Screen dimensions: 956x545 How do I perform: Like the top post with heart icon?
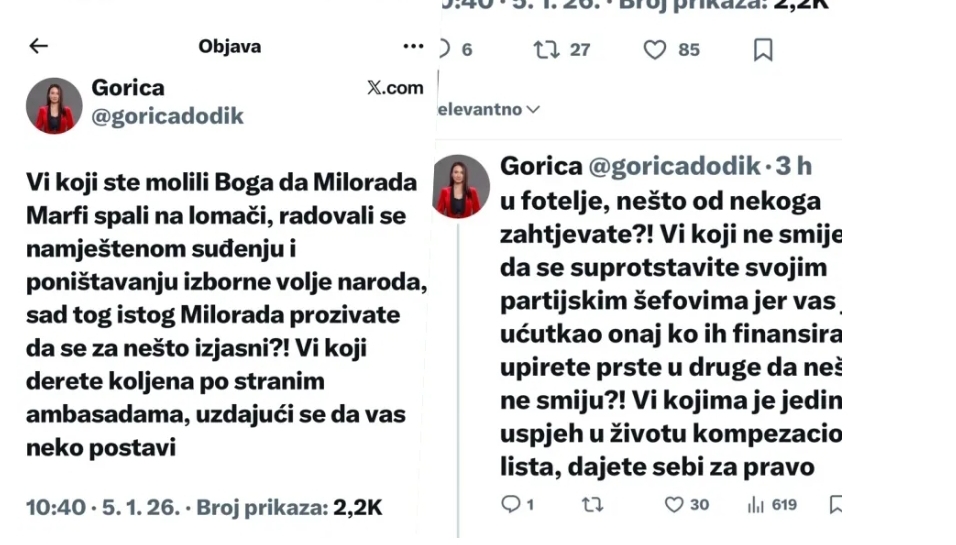point(654,49)
